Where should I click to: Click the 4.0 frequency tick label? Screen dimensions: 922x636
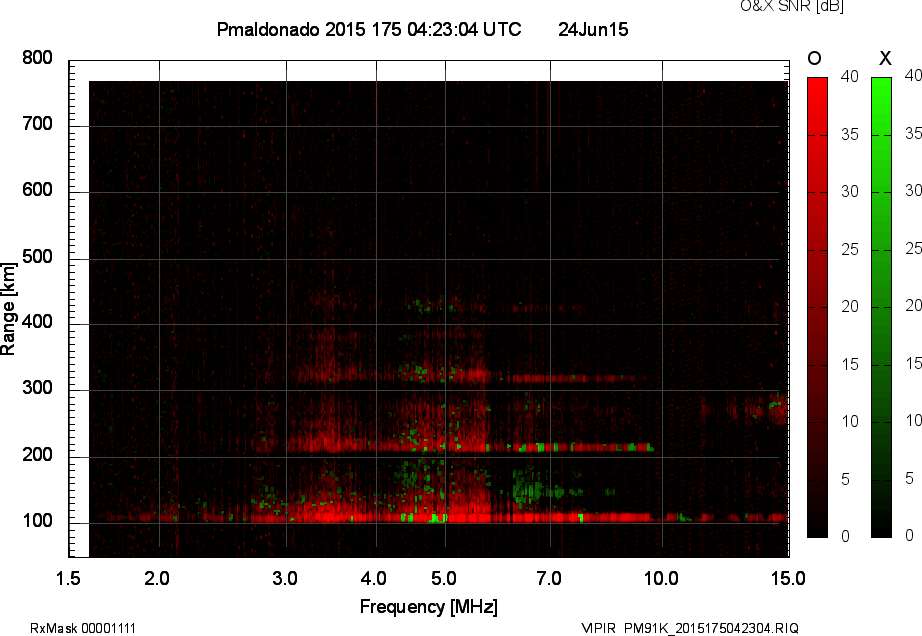(x=373, y=579)
